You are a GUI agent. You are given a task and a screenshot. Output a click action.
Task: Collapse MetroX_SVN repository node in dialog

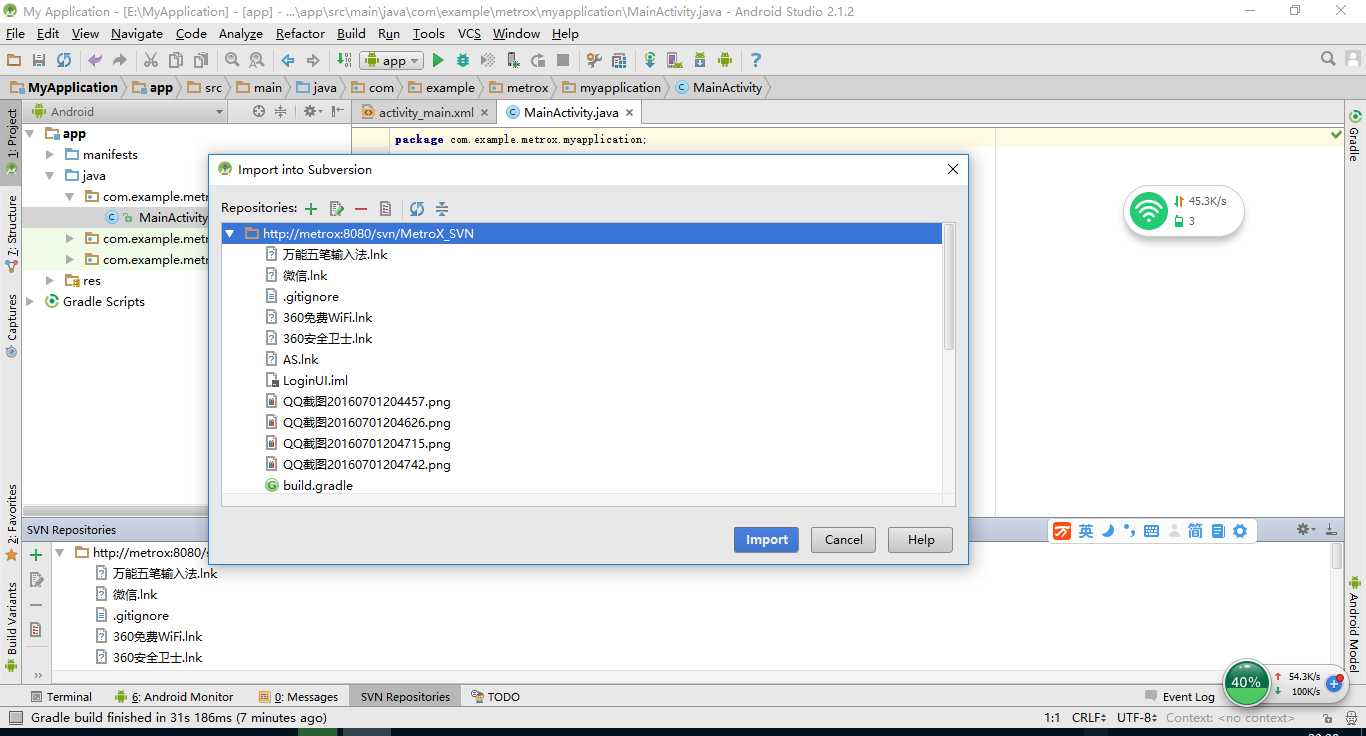pyautogui.click(x=230, y=233)
